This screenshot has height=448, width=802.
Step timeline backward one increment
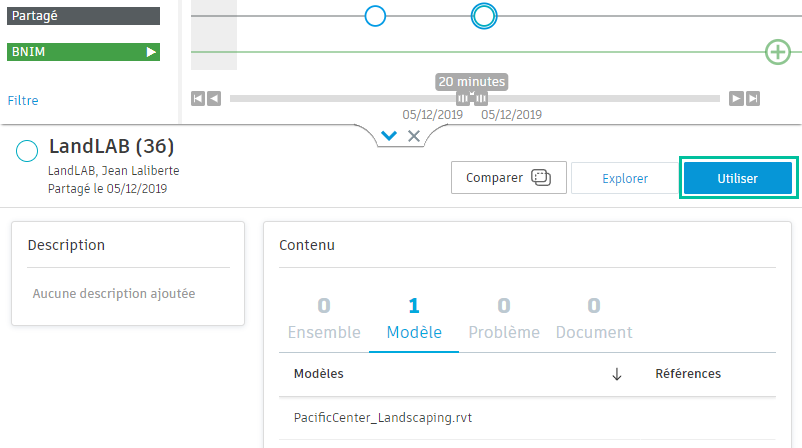coord(214,98)
